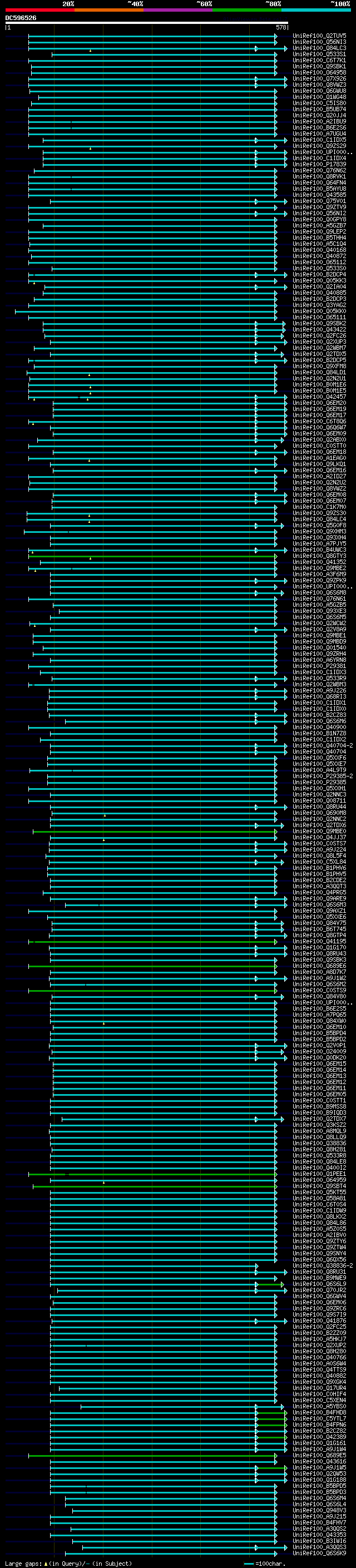Click the red 20% identity legend segment
This screenshot has height=1568, width=356.
(39, 10)
